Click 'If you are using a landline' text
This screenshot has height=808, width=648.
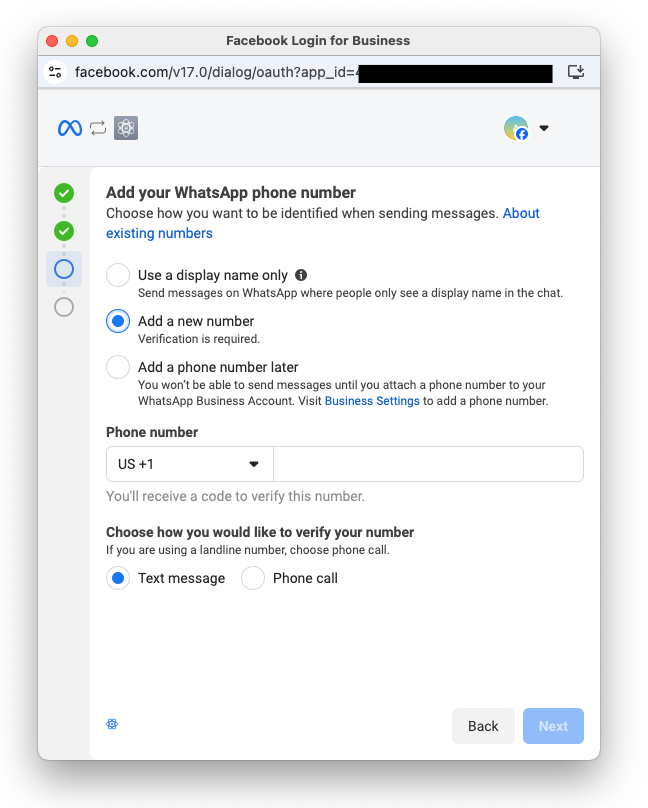248,550
